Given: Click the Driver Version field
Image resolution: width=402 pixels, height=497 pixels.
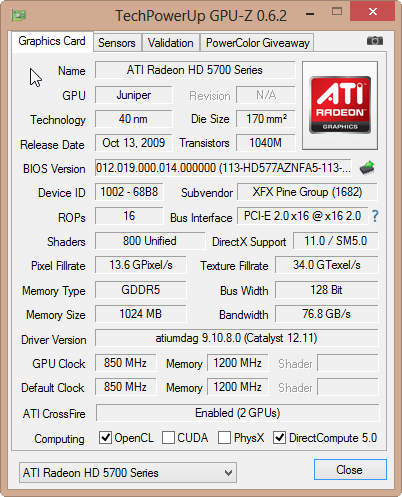Looking at the screenshot, I should coord(237,338).
